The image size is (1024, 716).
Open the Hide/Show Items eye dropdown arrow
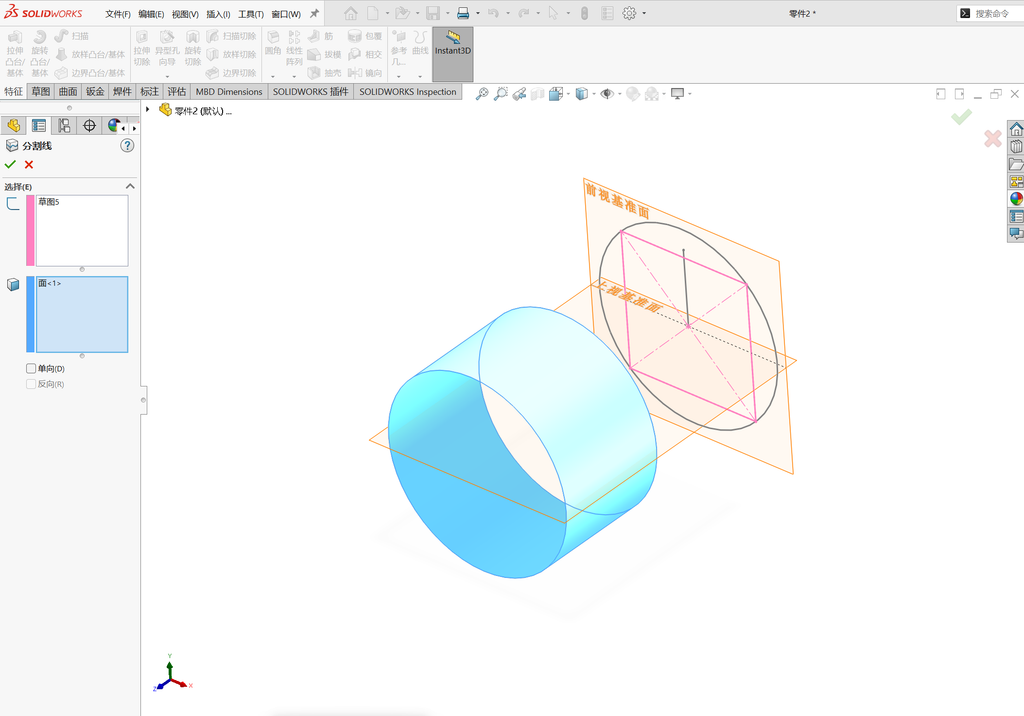point(619,94)
